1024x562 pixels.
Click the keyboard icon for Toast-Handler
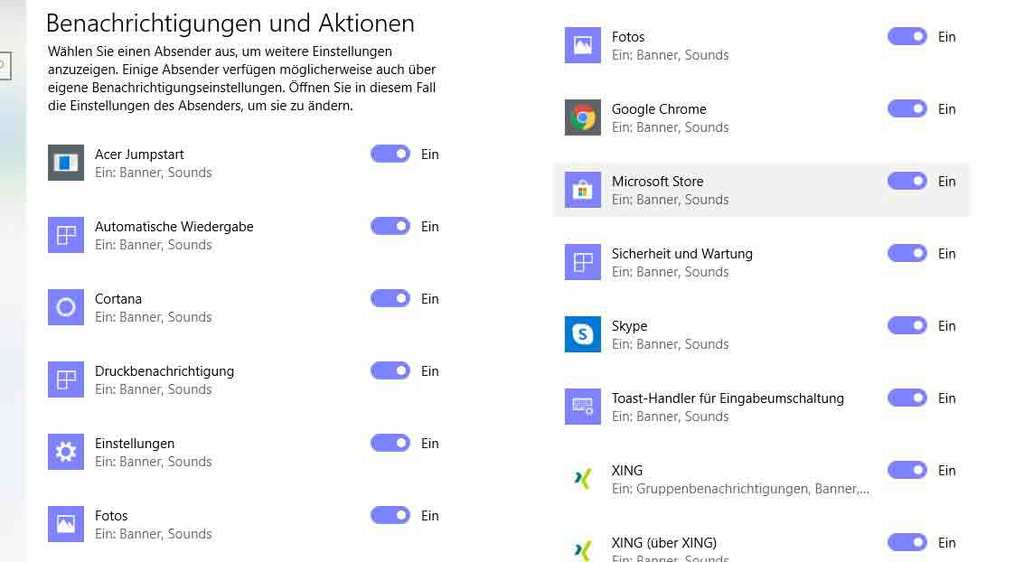(x=583, y=407)
